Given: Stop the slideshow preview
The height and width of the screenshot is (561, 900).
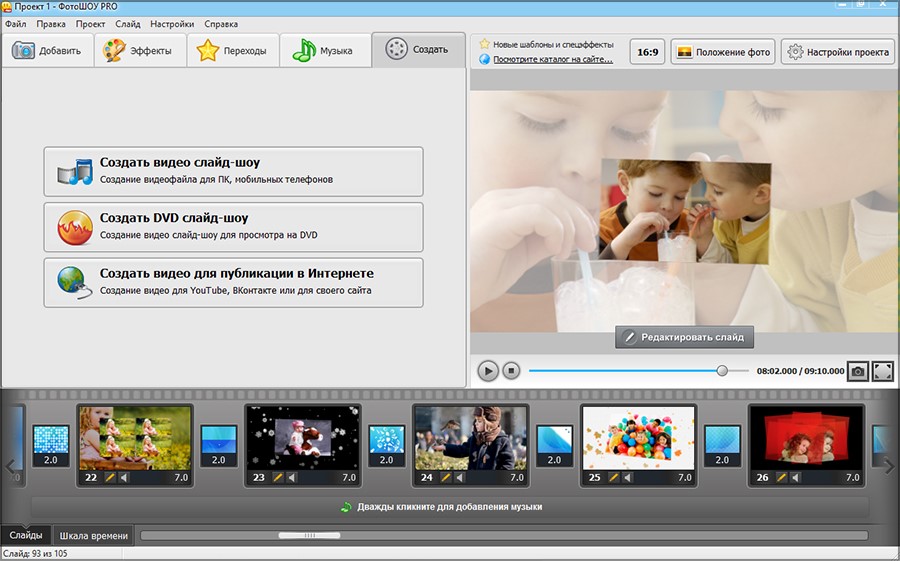Looking at the screenshot, I should (511, 371).
